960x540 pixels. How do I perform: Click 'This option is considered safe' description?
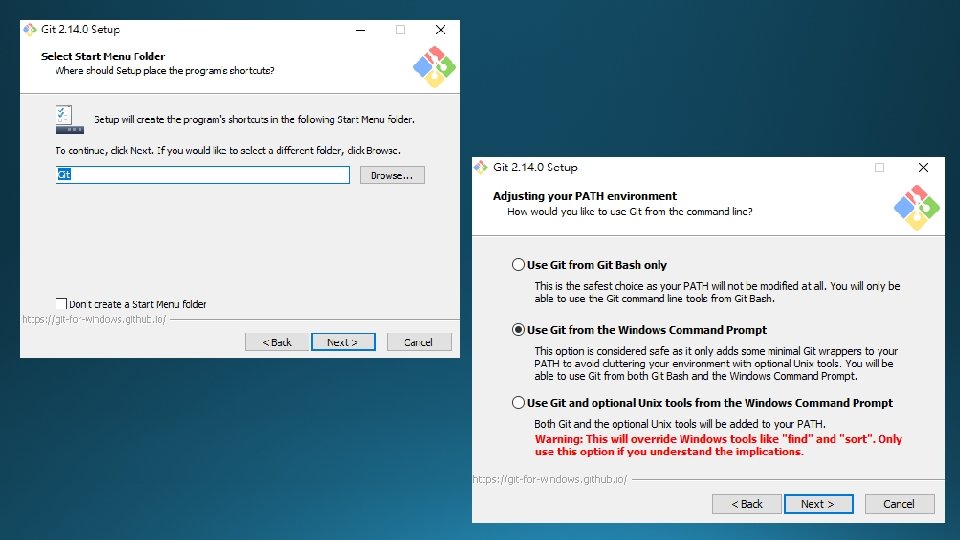pos(716,363)
